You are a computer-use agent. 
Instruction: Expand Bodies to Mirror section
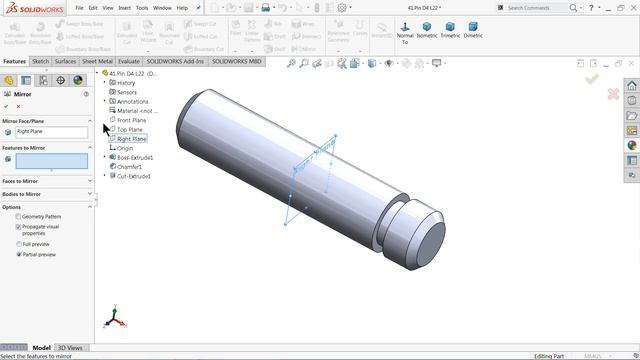90,194
